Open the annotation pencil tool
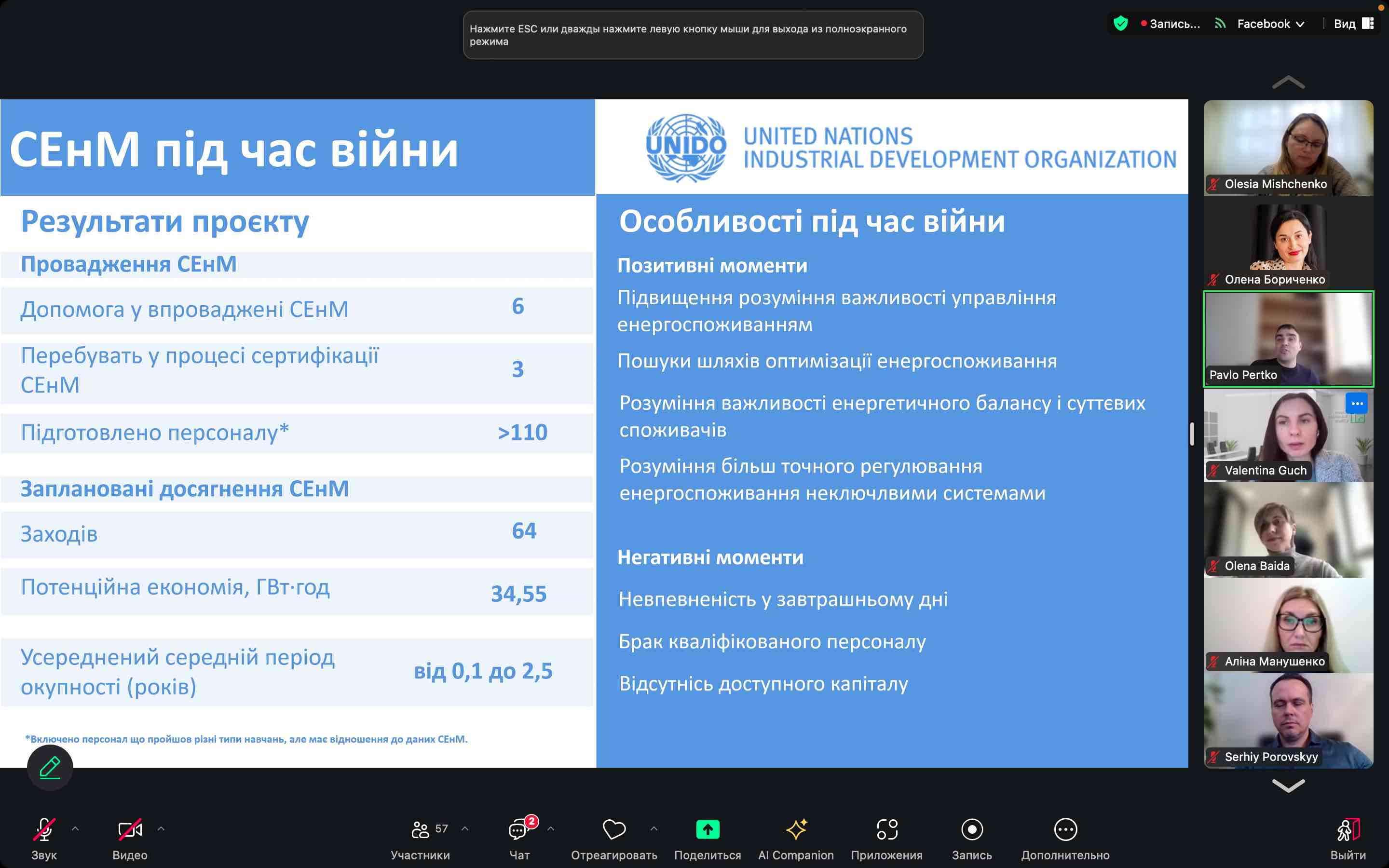The height and width of the screenshot is (868, 1389). coord(50,768)
